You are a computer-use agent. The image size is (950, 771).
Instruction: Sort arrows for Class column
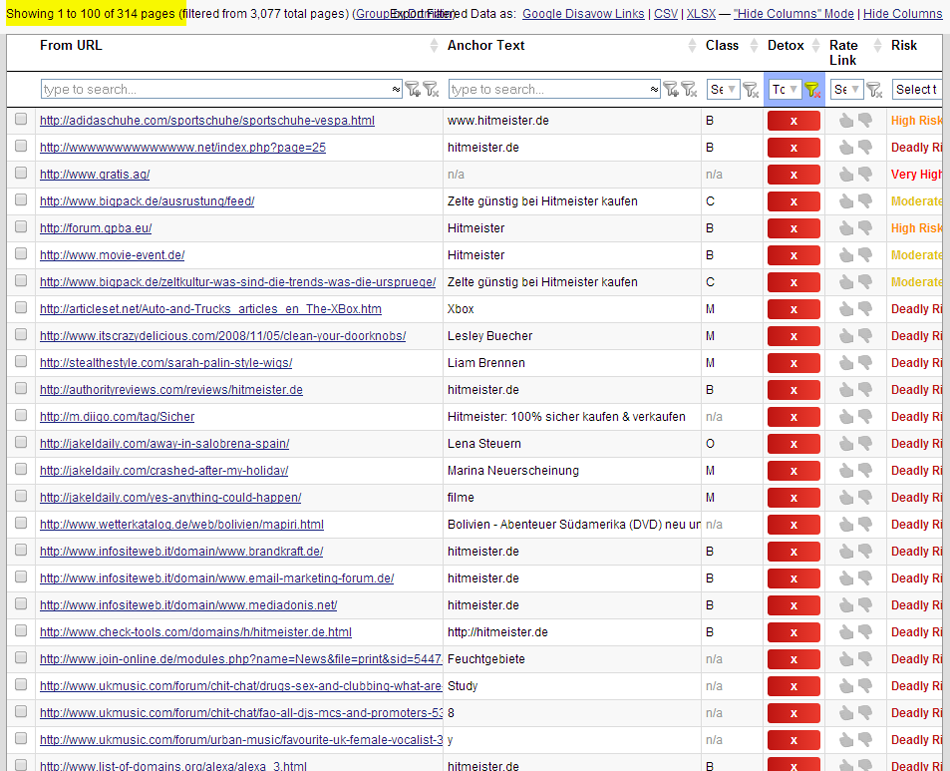click(754, 45)
